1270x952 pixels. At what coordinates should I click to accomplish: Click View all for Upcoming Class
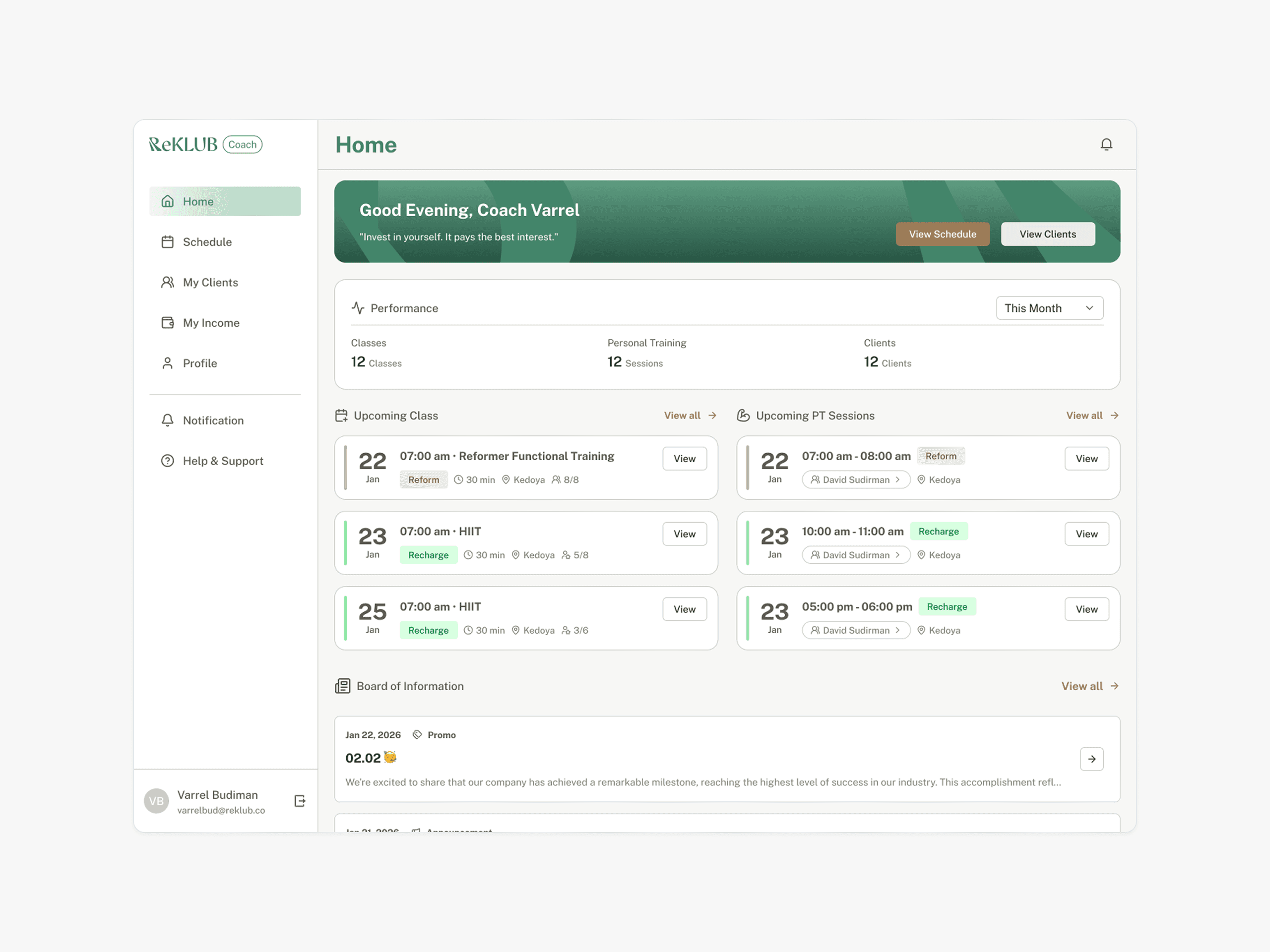point(690,416)
